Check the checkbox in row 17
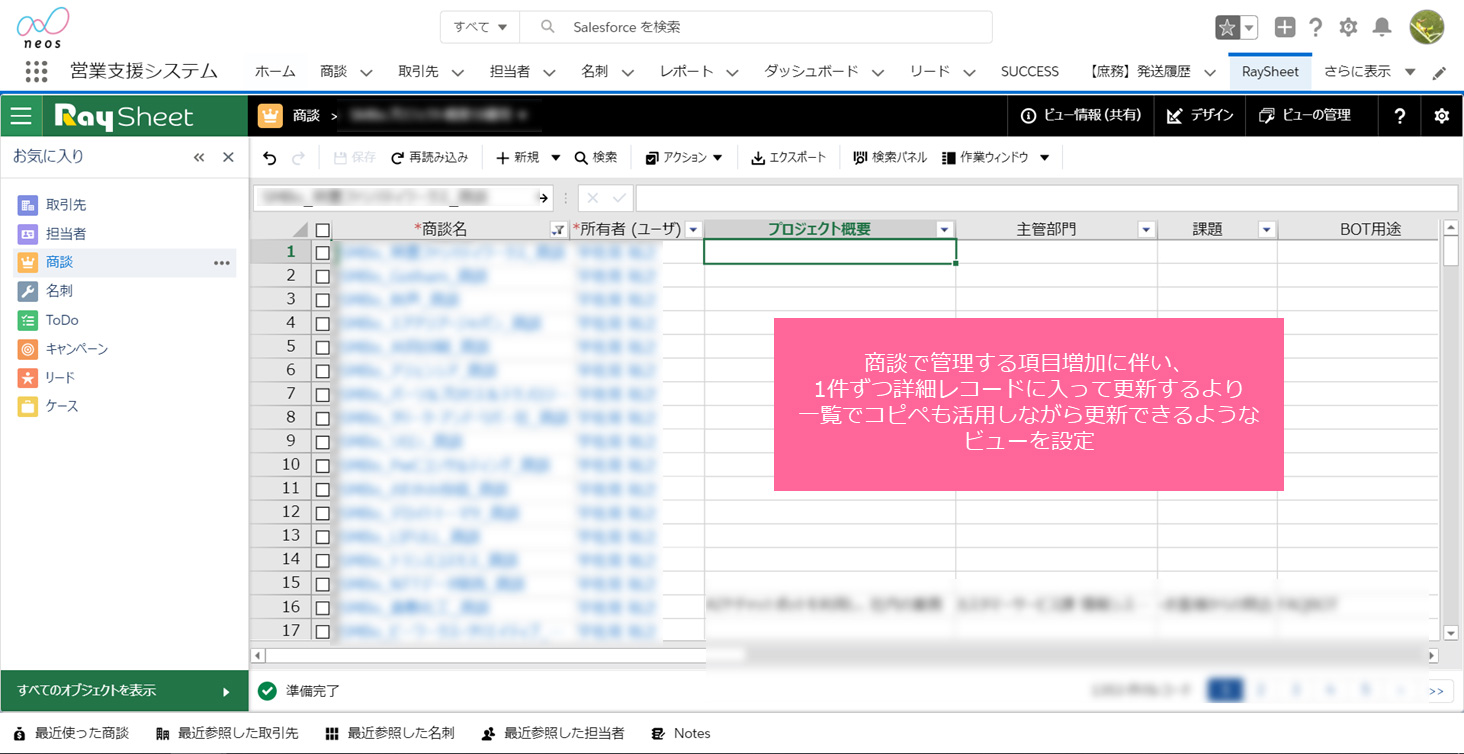The width and height of the screenshot is (1464, 754). tap(322, 631)
